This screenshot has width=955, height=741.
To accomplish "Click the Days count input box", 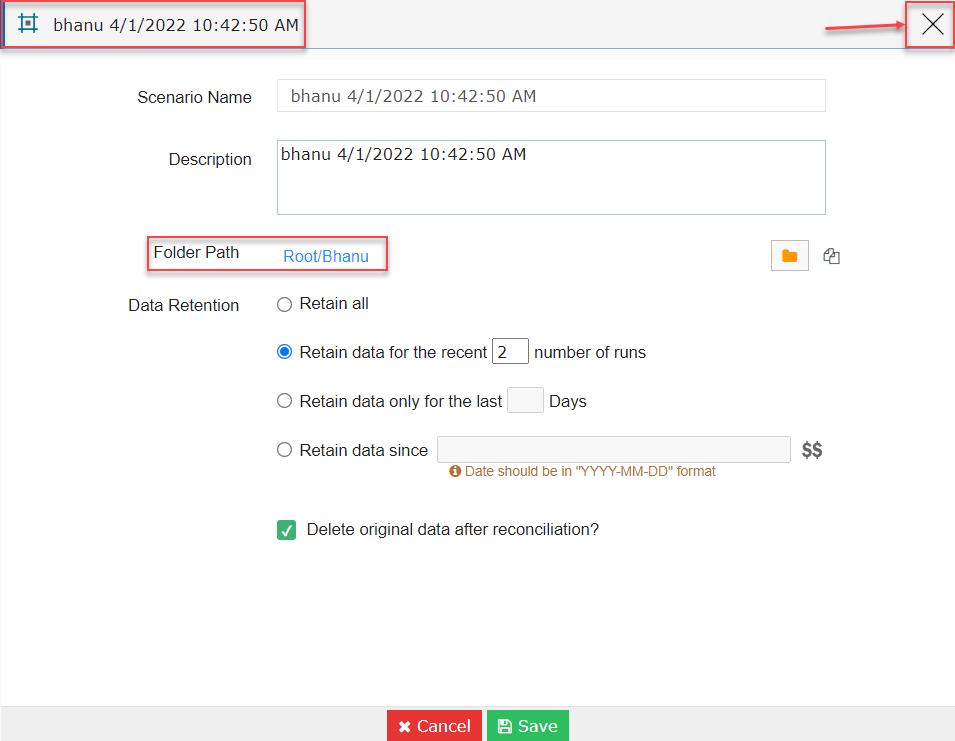I will click(525, 400).
